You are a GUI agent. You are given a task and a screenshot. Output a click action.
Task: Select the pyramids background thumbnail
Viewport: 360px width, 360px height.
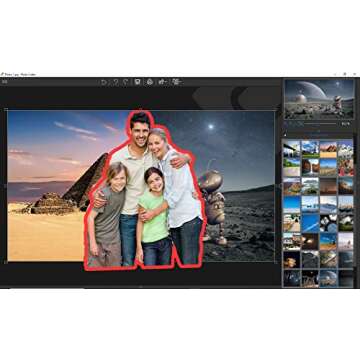pos(328,149)
